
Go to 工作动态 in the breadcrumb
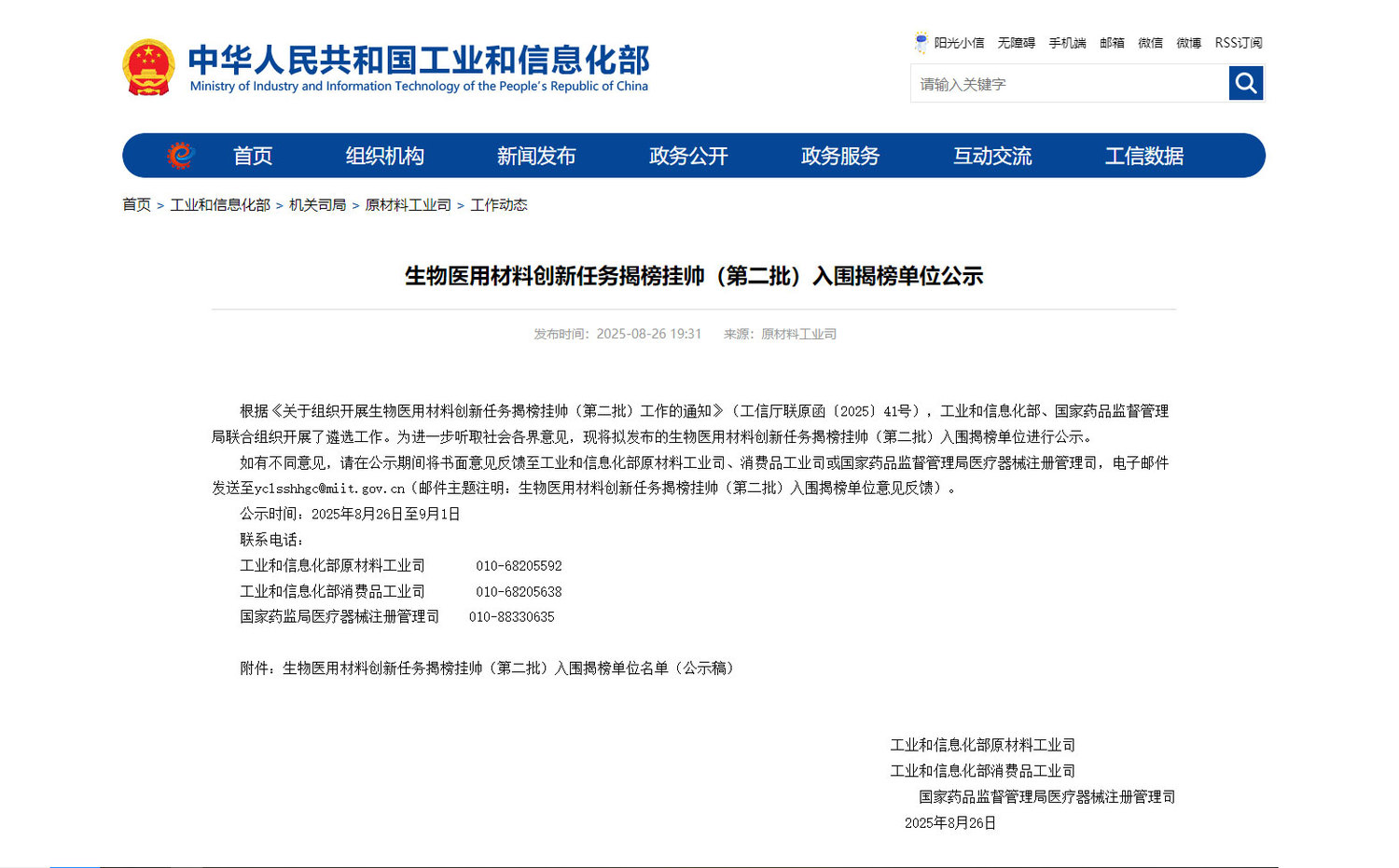[498, 204]
